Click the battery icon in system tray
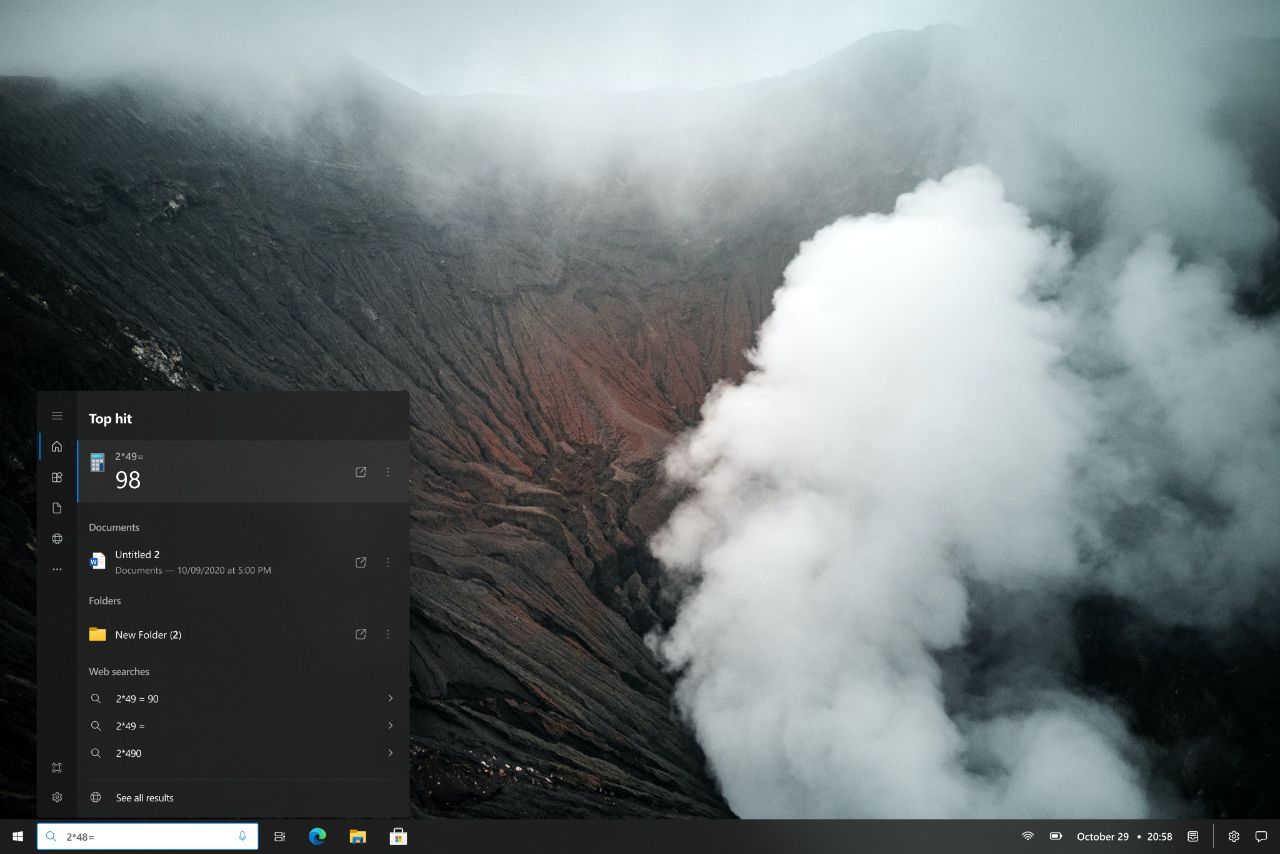This screenshot has height=854, width=1280. pyautogui.click(x=1056, y=836)
